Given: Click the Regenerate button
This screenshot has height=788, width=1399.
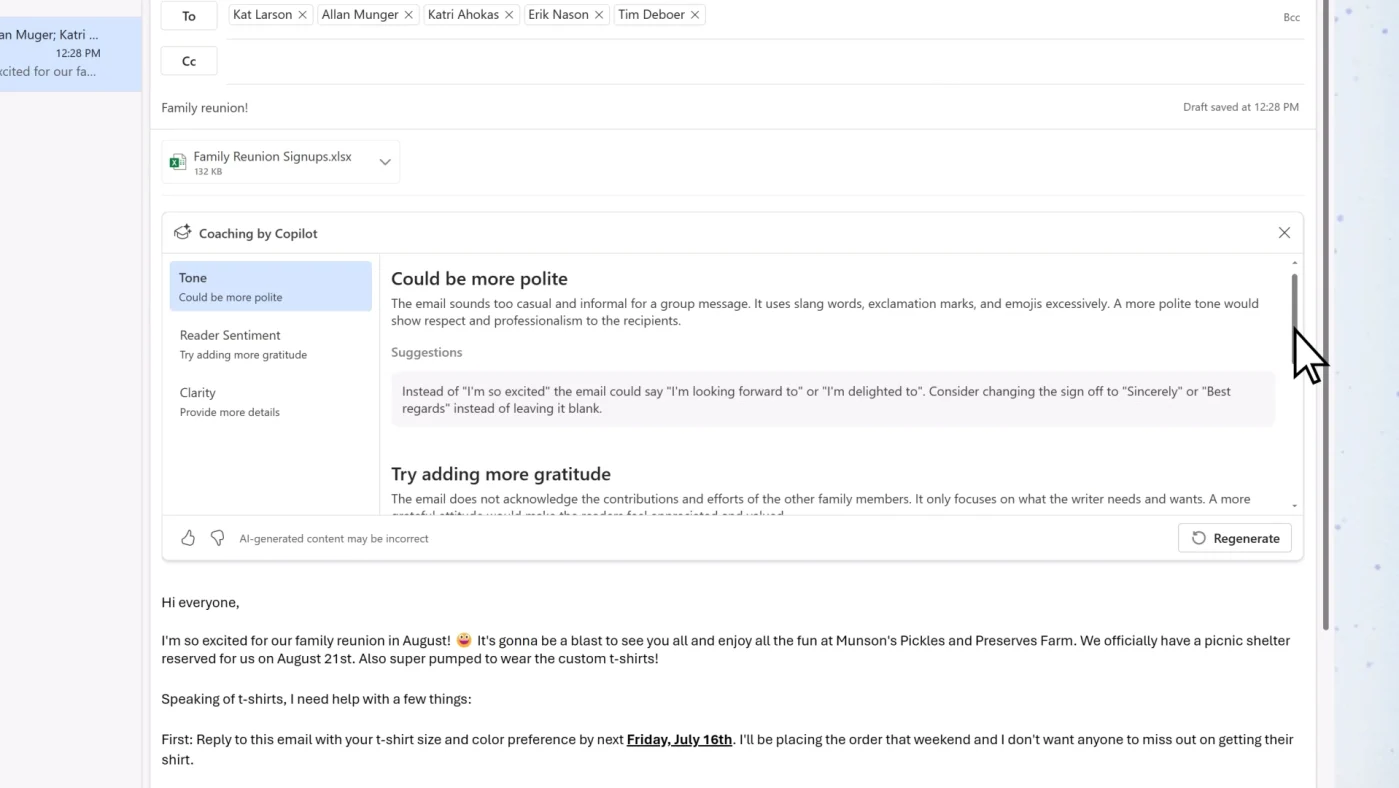Looking at the screenshot, I should [1235, 538].
